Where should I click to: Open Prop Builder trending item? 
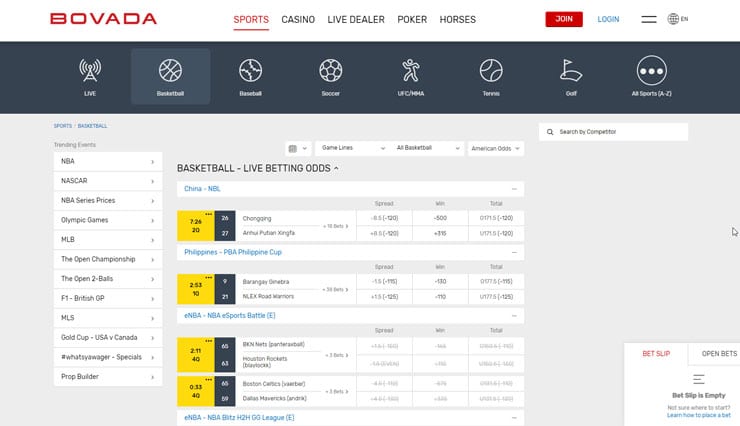pos(108,377)
